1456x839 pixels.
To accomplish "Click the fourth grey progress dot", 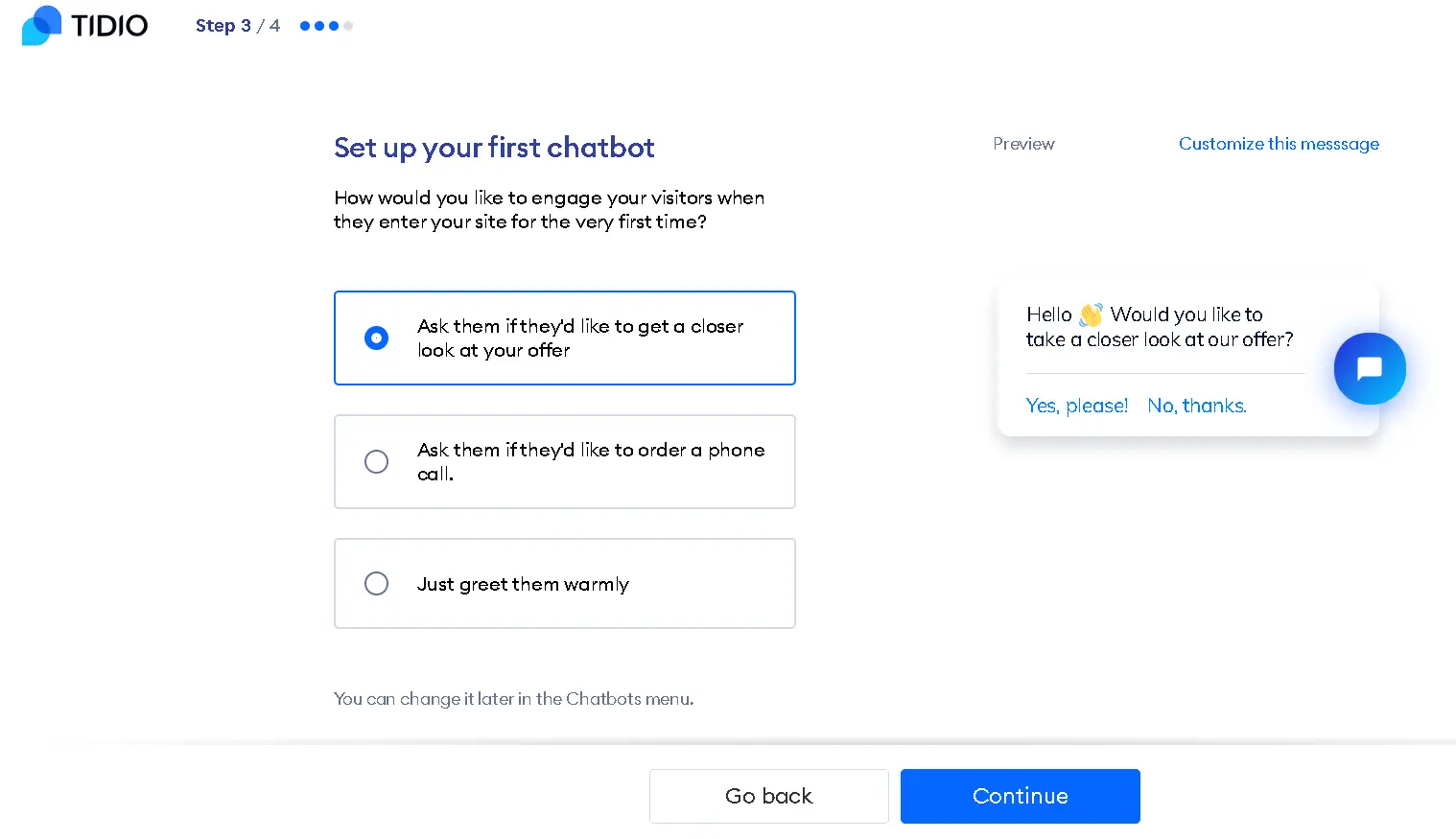I will (348, 26).
